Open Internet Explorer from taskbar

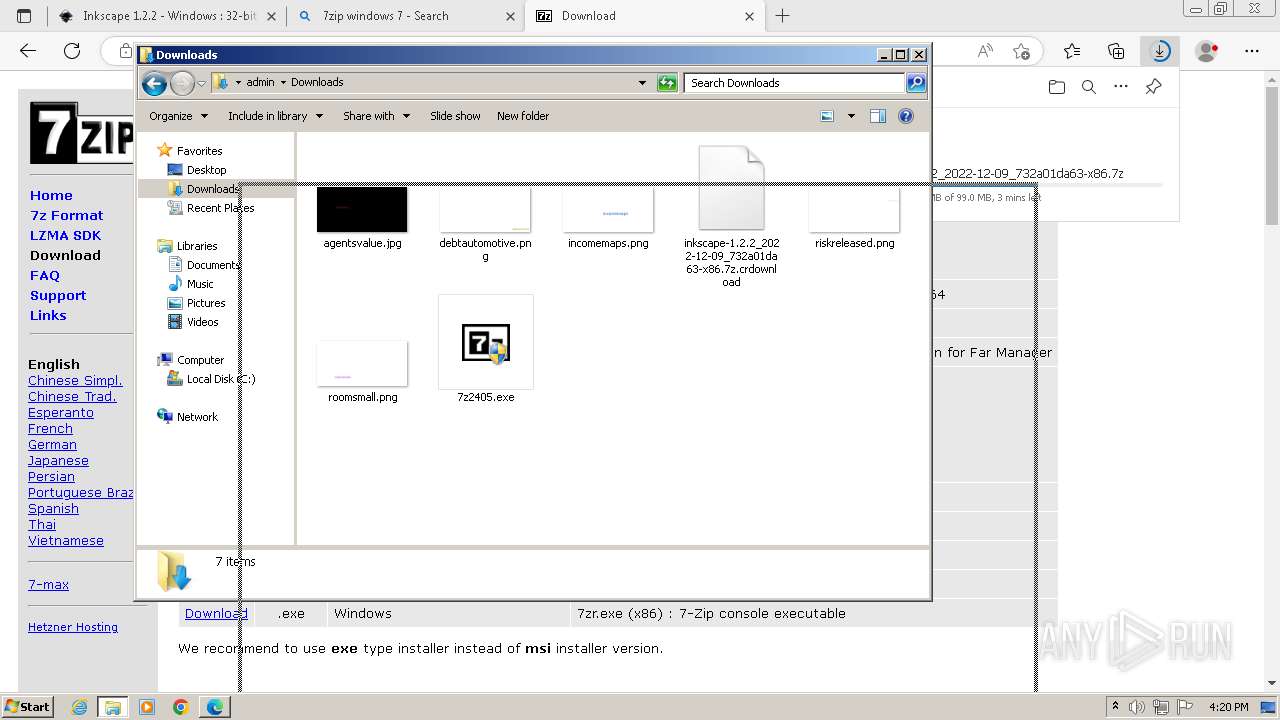pyautogui.click(x=79, y=707)
